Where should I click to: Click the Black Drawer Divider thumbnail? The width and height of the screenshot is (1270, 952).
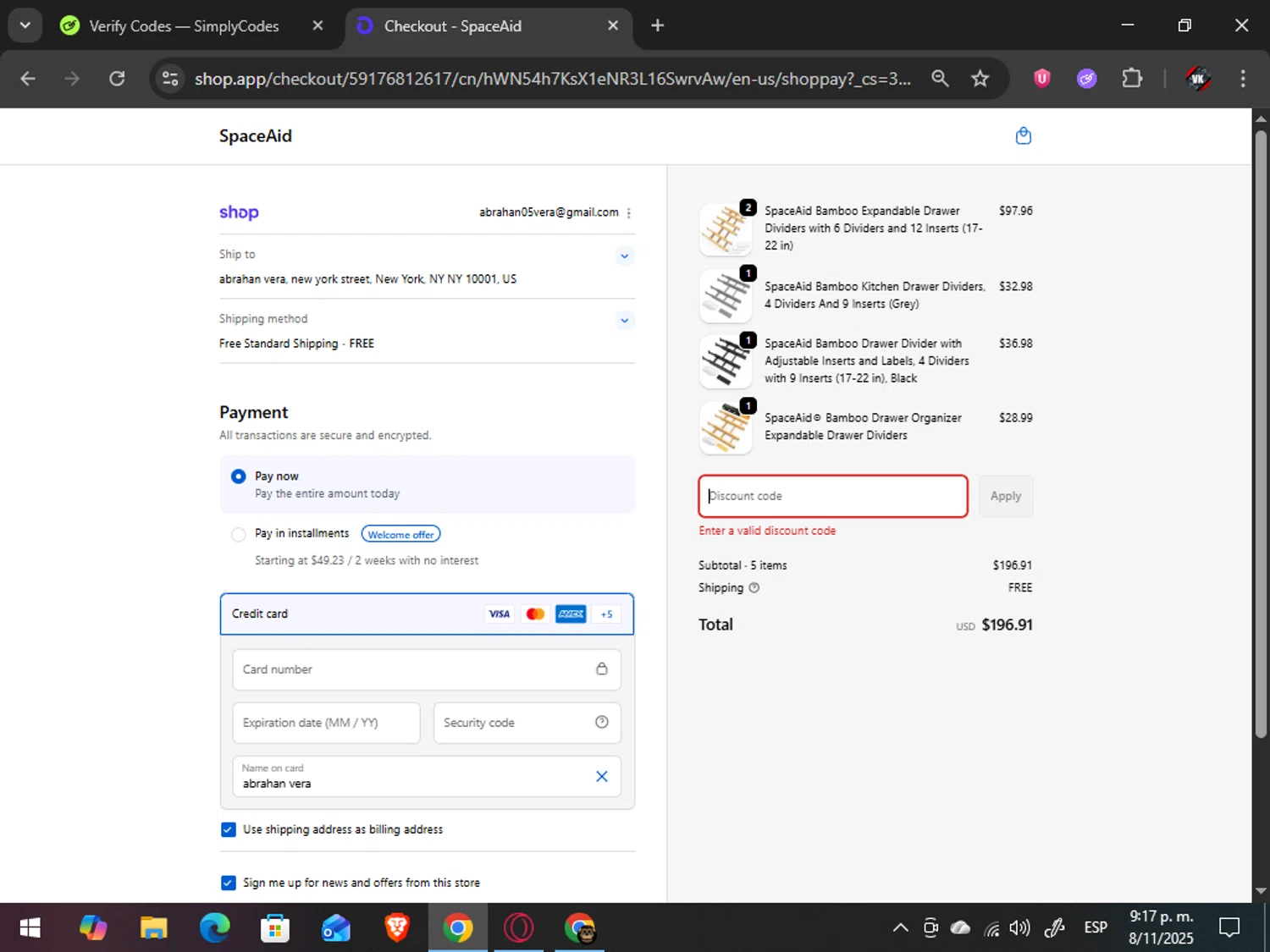pyautogui.click(x=726, y=361)
